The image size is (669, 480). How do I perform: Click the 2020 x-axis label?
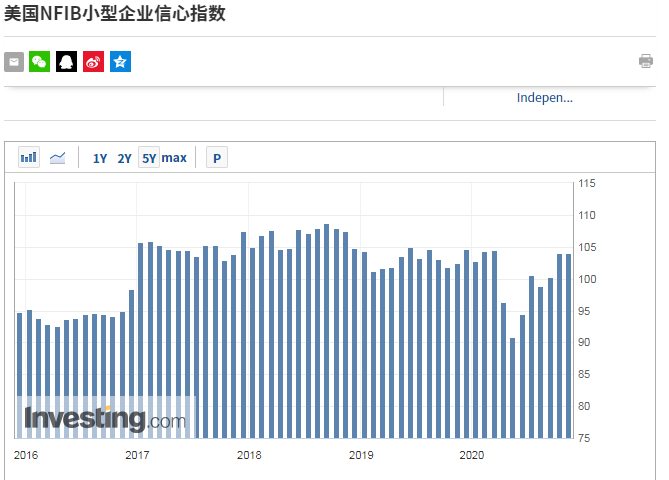coord(471,455)
